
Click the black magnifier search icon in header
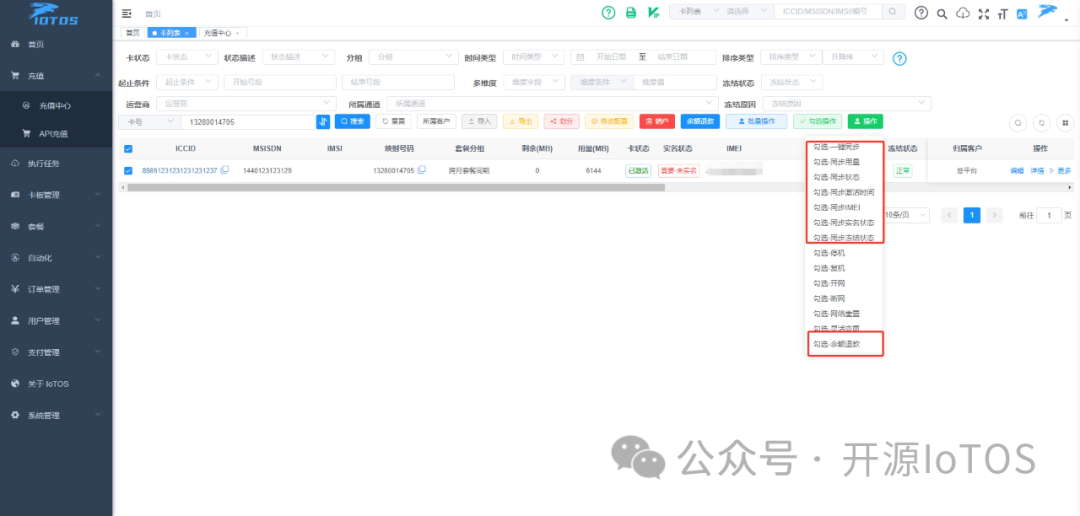click(942, 13)
